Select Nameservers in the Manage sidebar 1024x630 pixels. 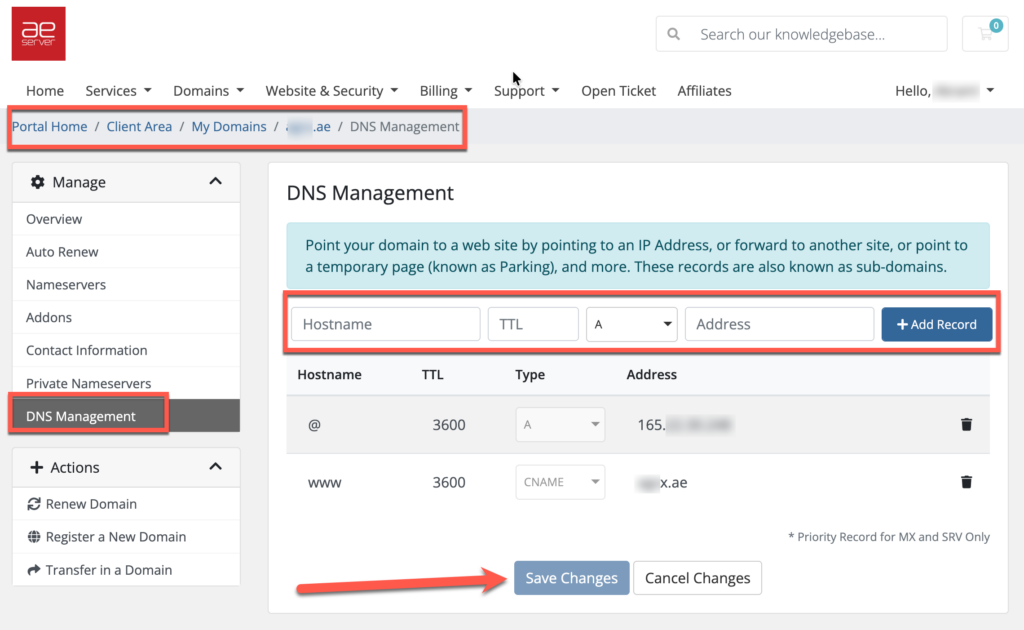[x=66, y=285]
